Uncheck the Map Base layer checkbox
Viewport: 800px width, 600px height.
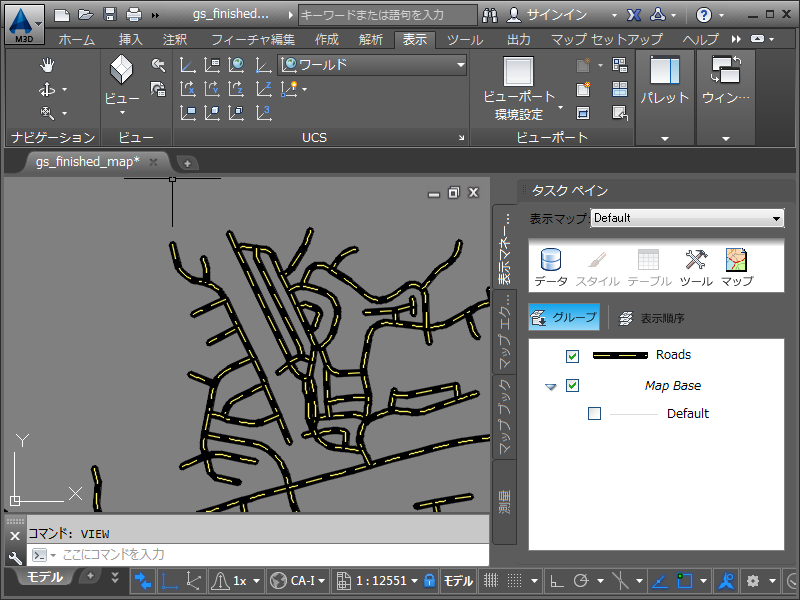572,386
